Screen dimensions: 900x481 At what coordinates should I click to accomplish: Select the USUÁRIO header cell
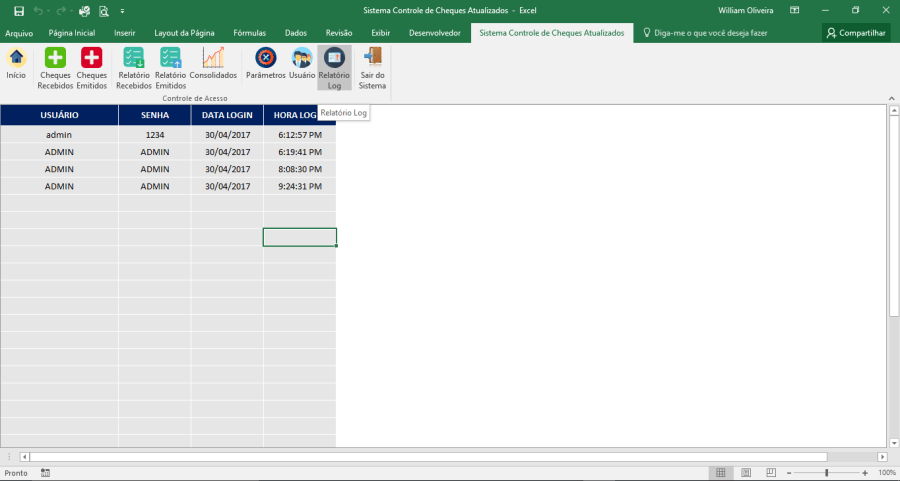[59, 115]
